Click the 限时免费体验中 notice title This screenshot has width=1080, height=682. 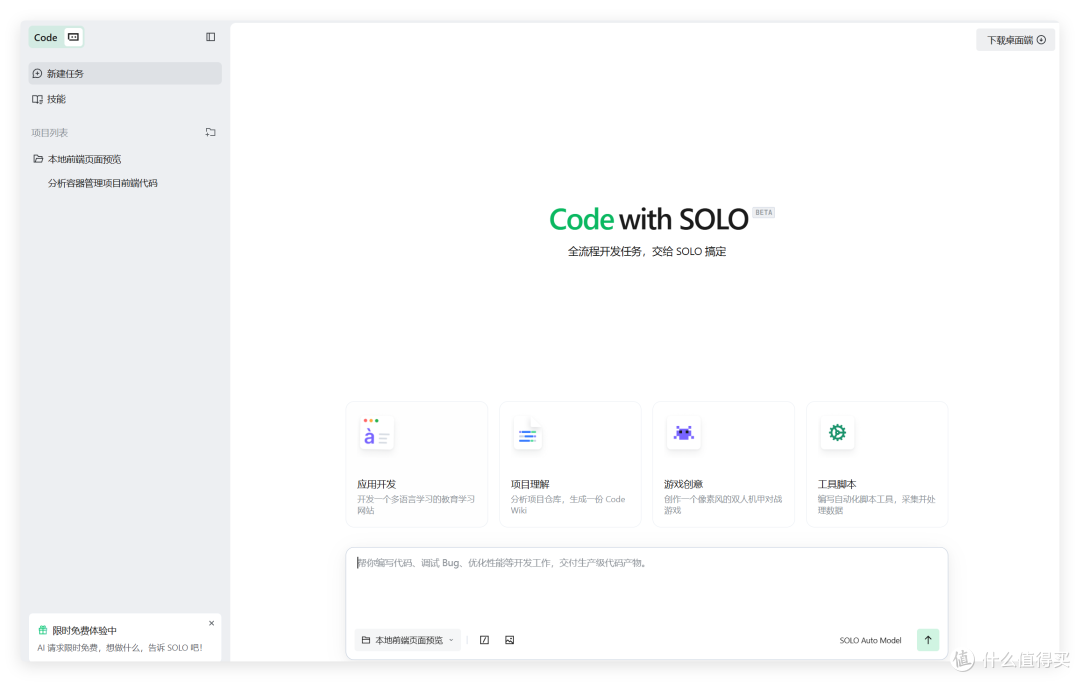[85, 630]
